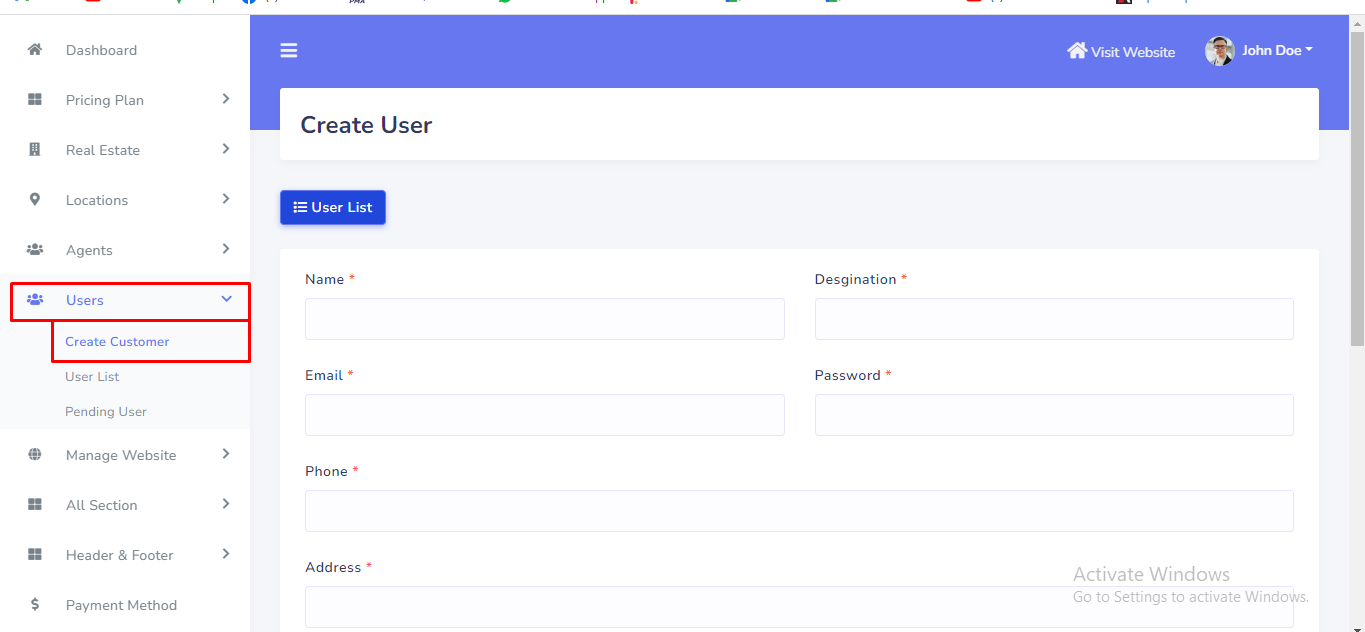1365x632 pixels.
Task: Focus the Password input field
Action: click(1053, 415)
